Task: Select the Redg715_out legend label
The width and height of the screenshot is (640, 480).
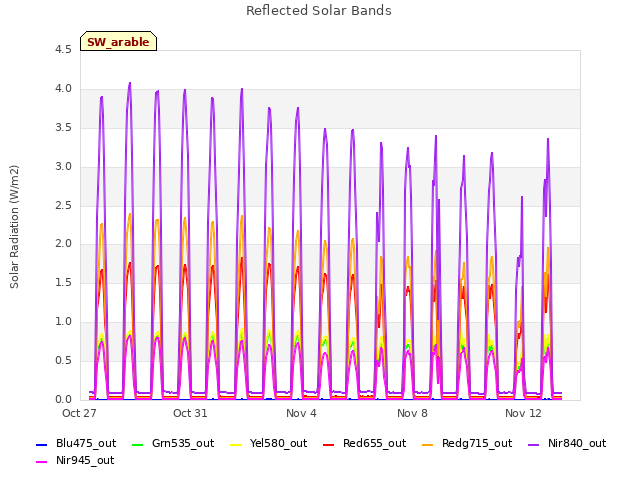Action: pyautogui.click(x=477, y=444)
